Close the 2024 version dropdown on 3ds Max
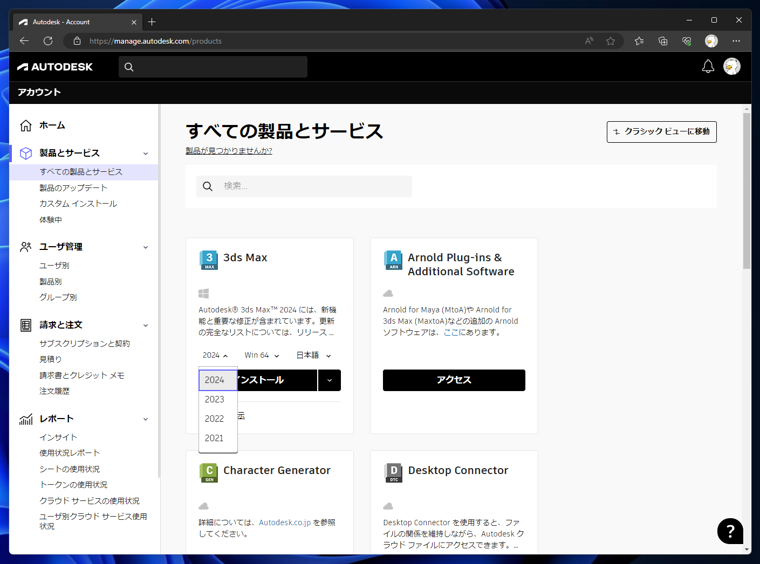 click(x=215, y=355)
